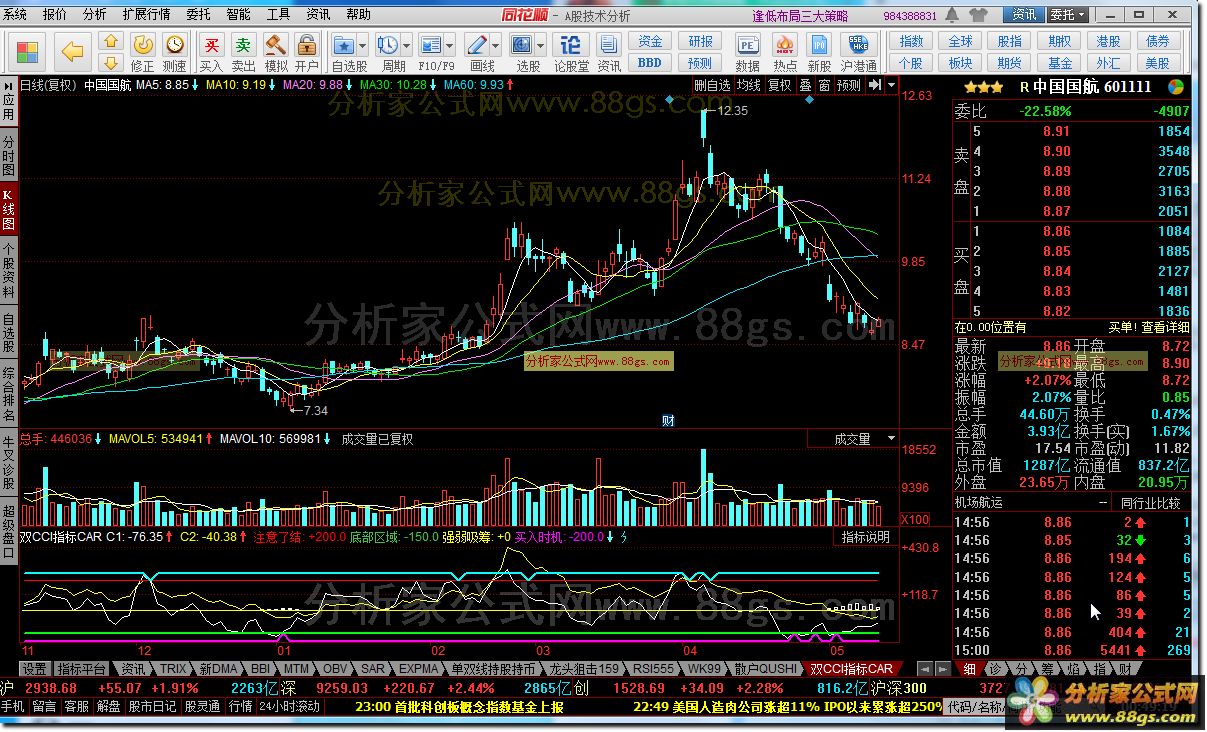Open the 热点 hot topics flame icon
This screenshot has height=732, width=1207.
[785, 52]
